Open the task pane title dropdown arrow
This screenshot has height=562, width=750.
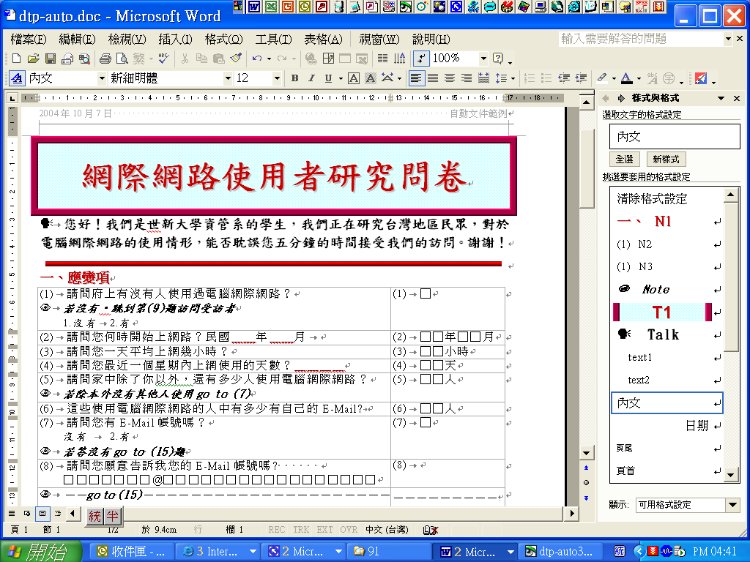[721, 98]
